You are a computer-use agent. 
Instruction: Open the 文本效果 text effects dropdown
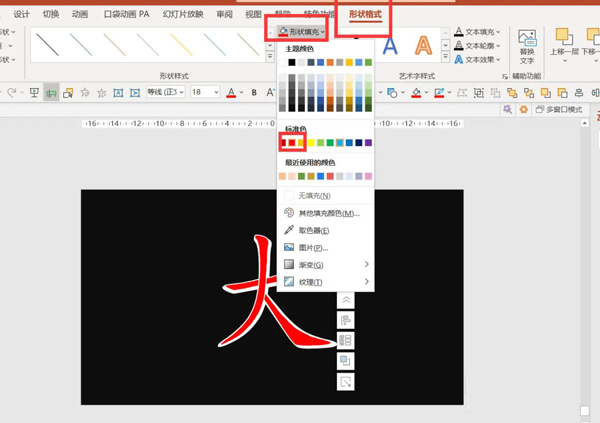point(478,59)
